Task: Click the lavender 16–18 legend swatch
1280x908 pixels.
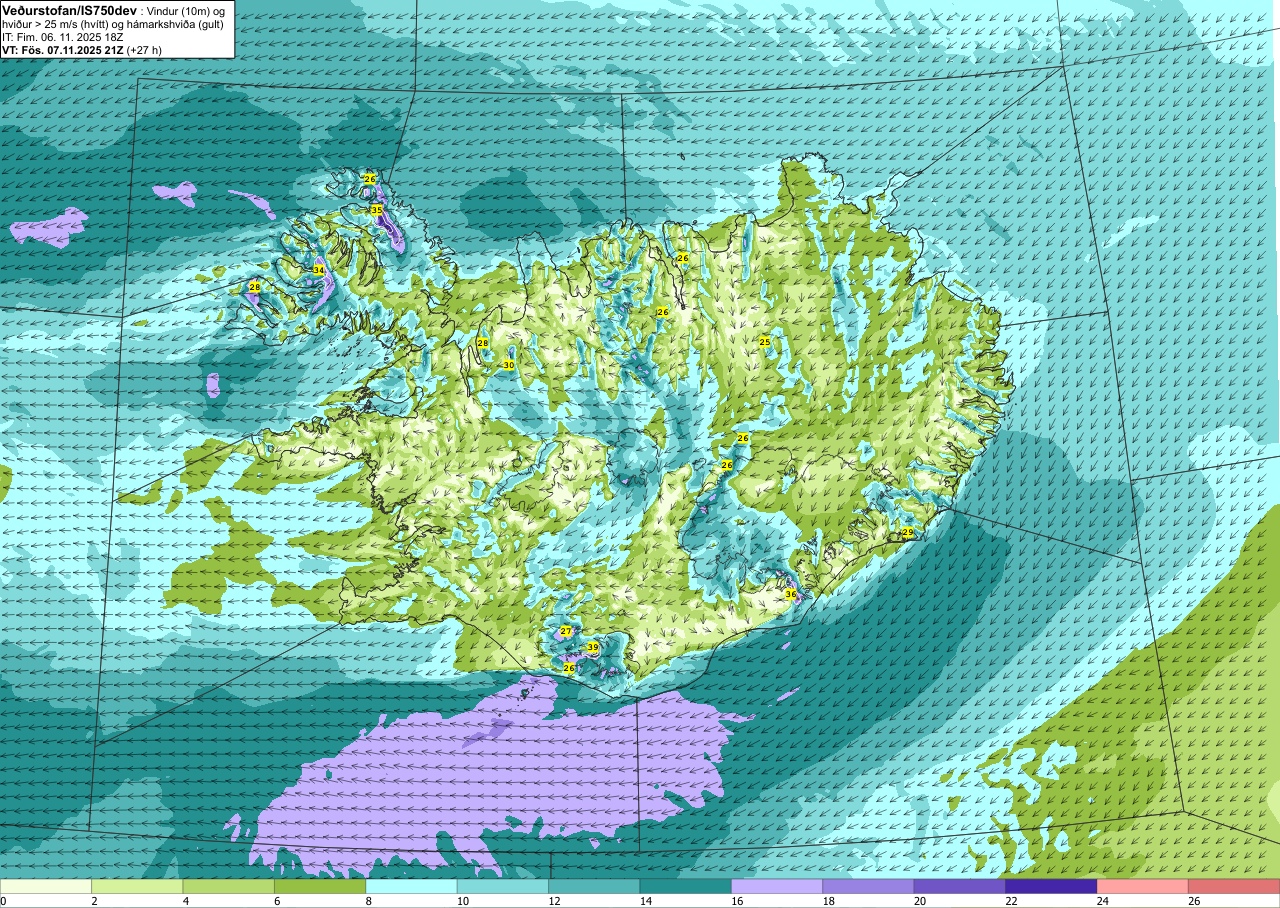Action: click(x=777, y=886)
